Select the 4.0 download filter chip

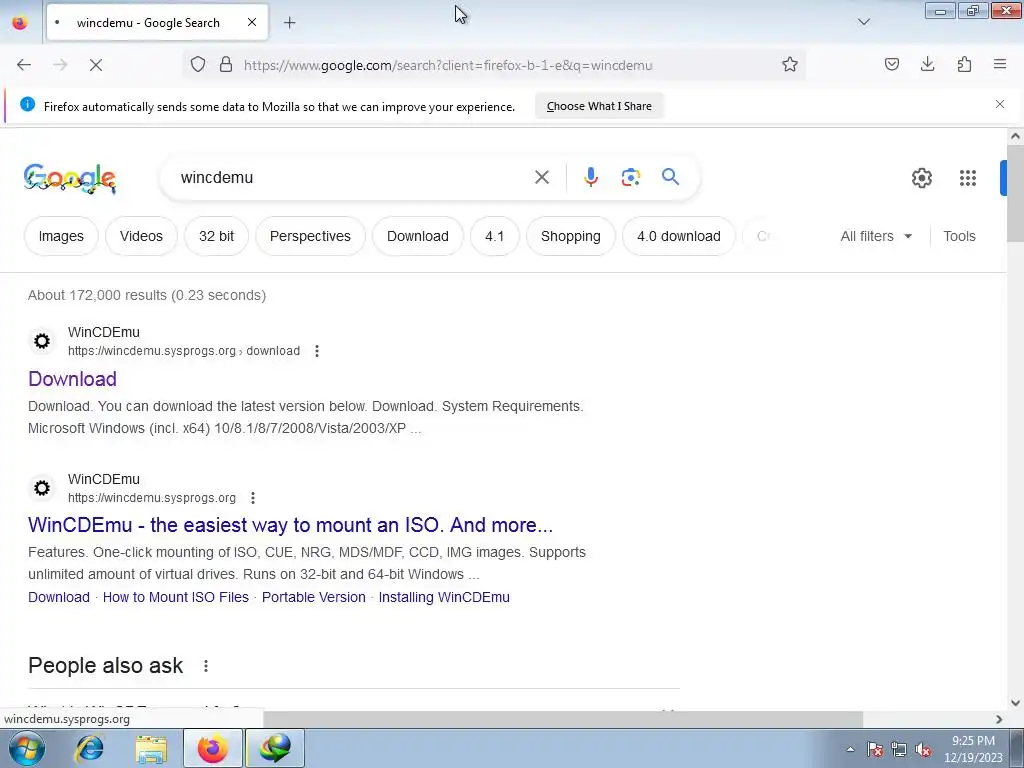click(x=679, y=236)
